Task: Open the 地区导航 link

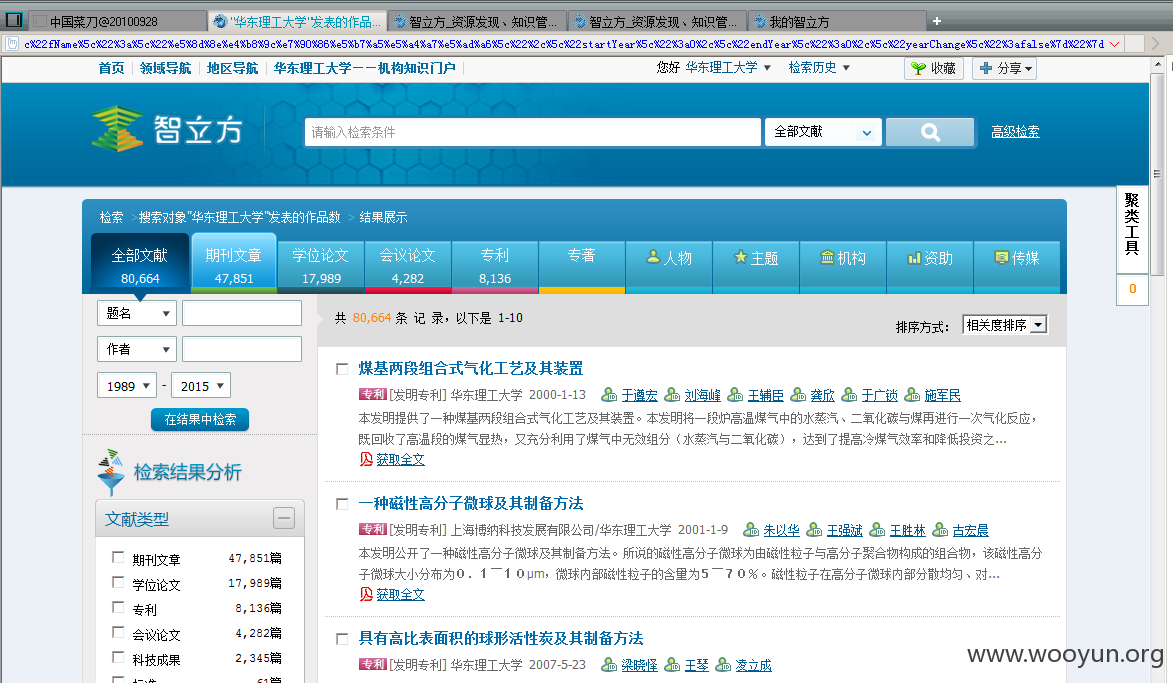Action: coord(233,68)
